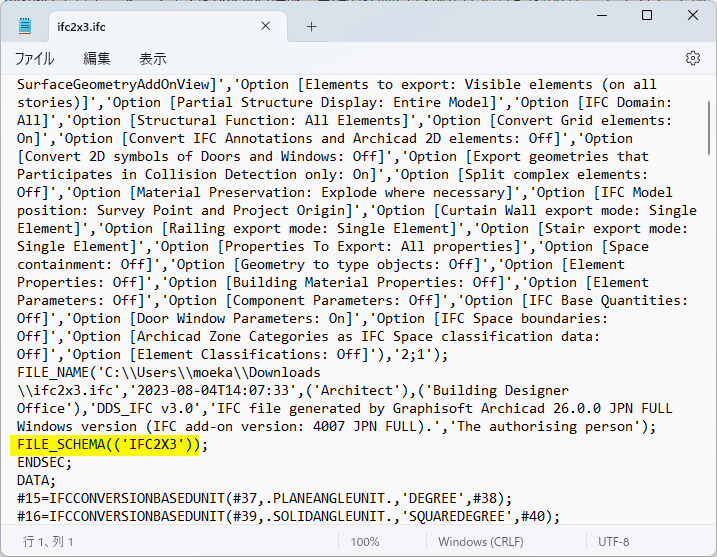Image resolution: width=717 pixels, height=557 pixels.
Task: Open the ファイル menu
Action: point(35,59)
